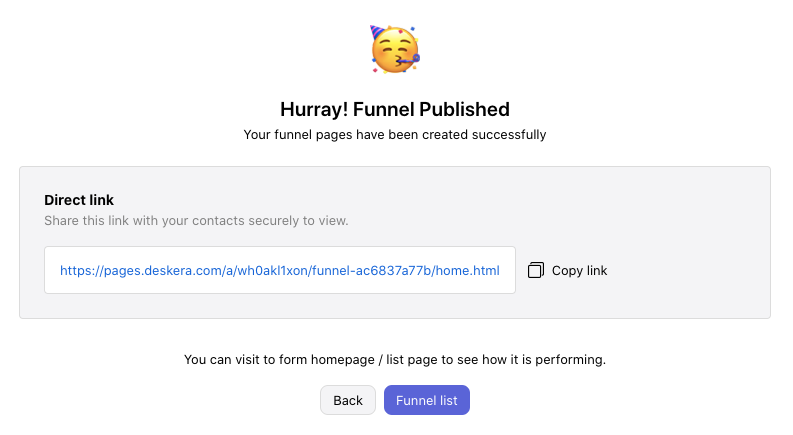Click the copy icon beside Copy link
This screenshot has width=793, height=435.
pos(536,270)
